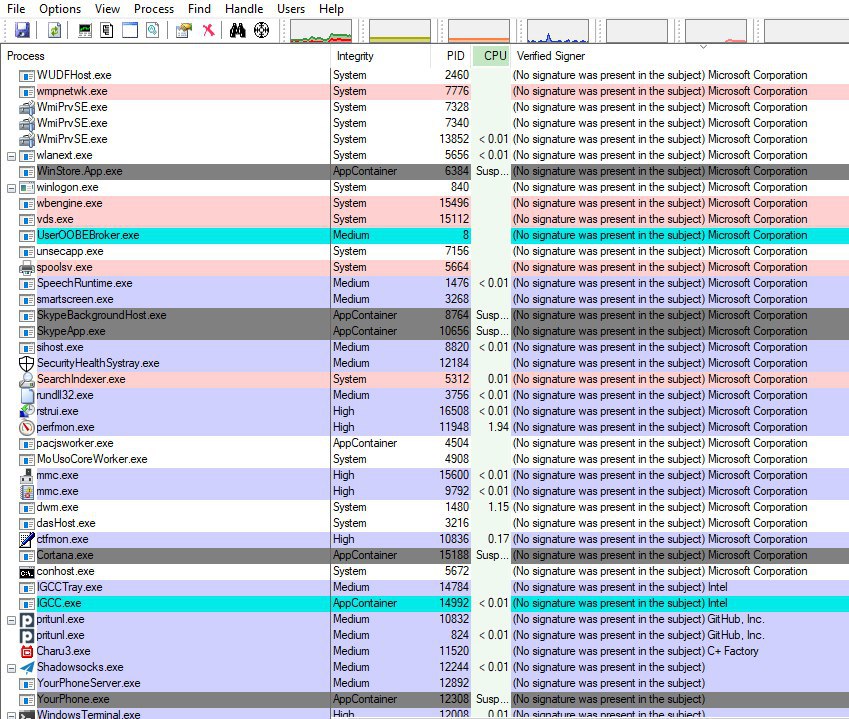Open the Handle menu
This screenshot has width=849, height=719.
(x=244, y=9)
